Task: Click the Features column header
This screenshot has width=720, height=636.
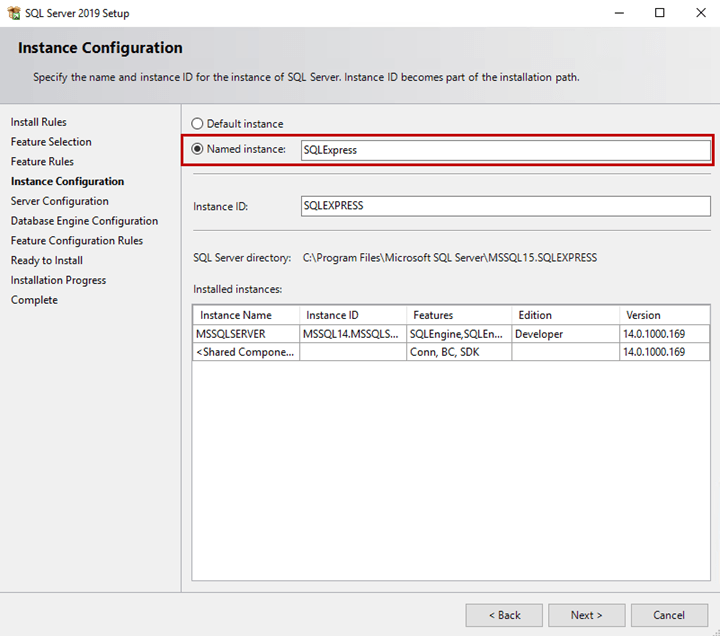Action: click(x=459, y=315)
